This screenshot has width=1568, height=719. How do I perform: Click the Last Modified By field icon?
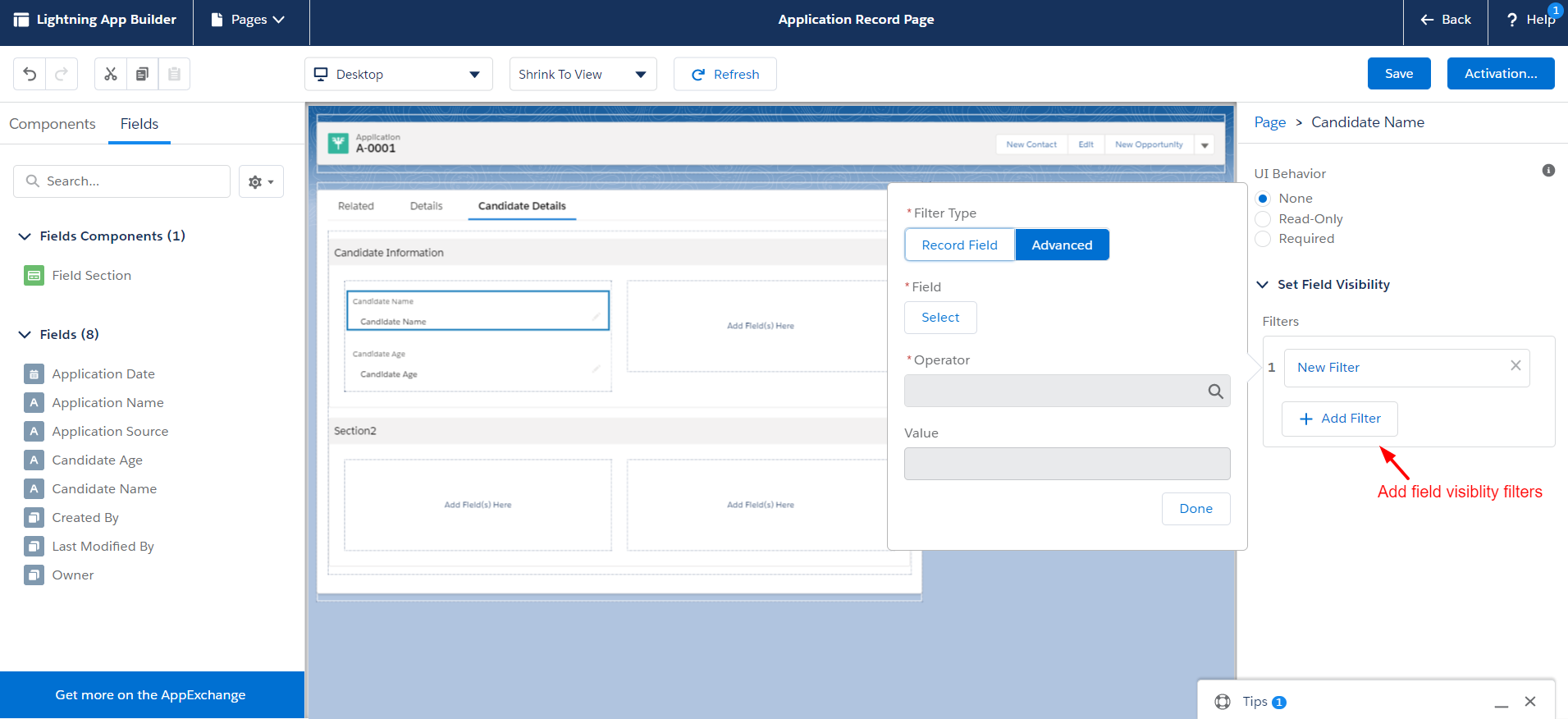pos(34,547)
